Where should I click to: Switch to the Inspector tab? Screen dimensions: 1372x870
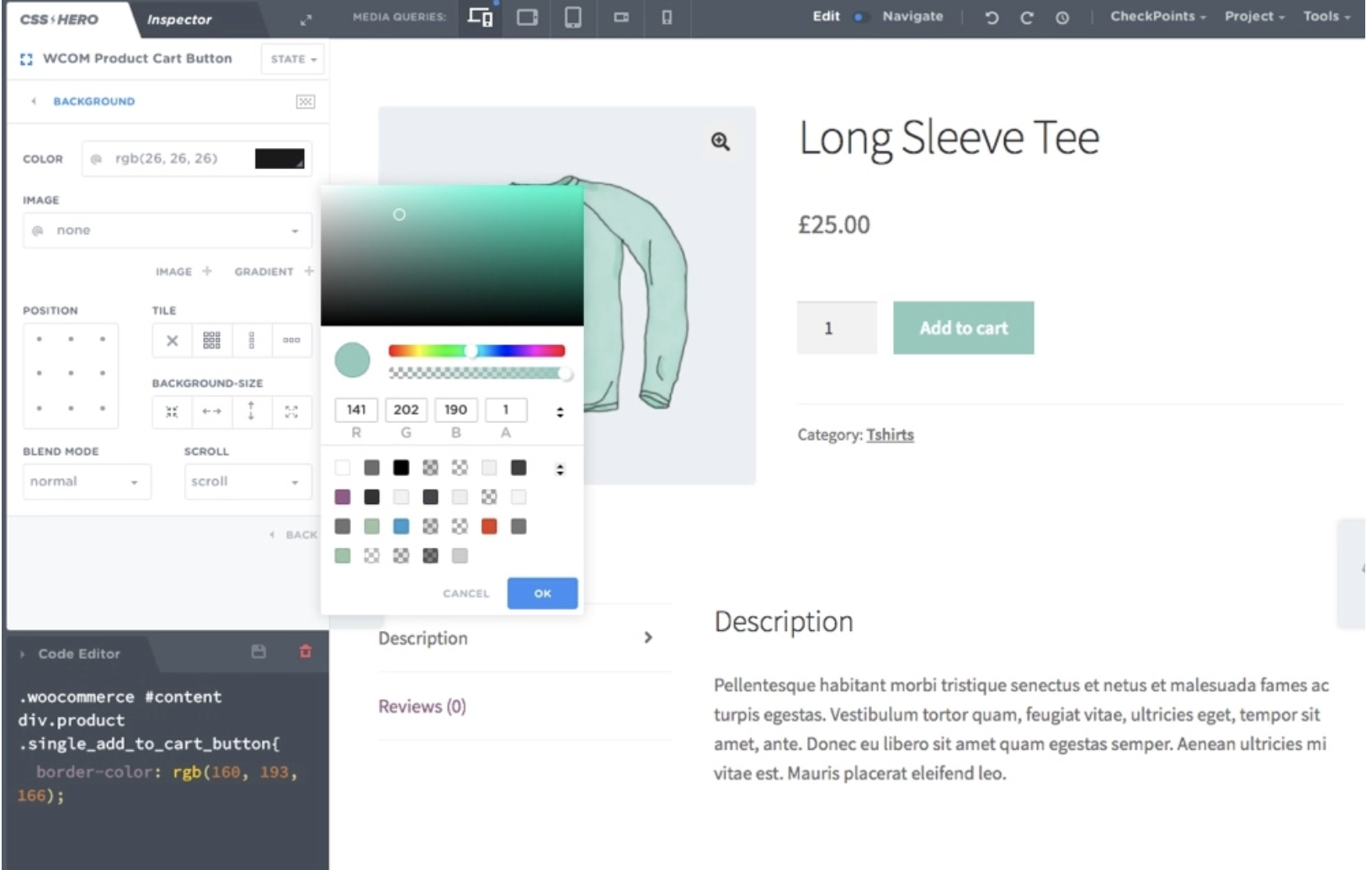(179, 19)
